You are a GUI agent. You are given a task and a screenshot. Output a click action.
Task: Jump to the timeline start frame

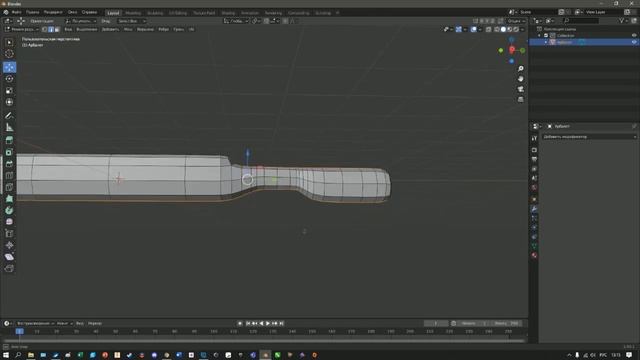click(248, 323)
